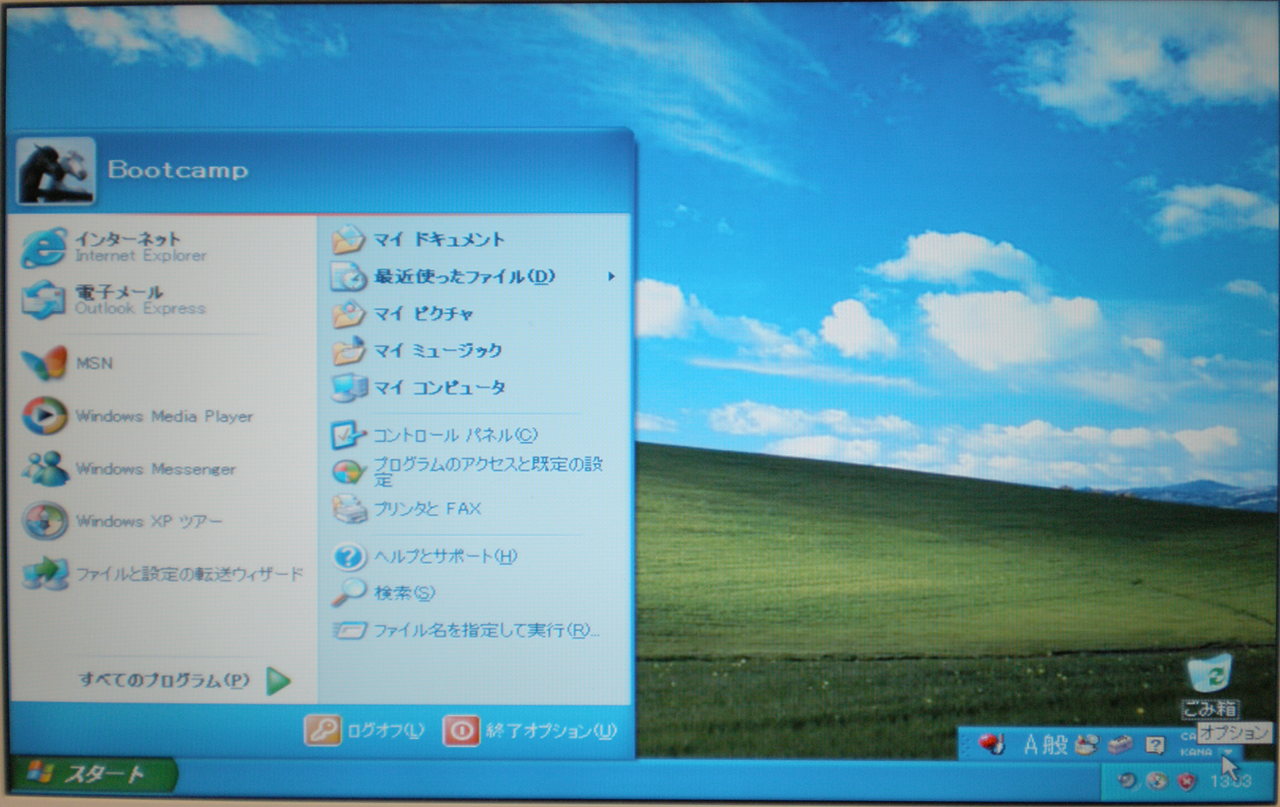Screen dimensions: 1280x807
Task: Open ファイル名を指定して実行 dialog
Action: (475, 631)
